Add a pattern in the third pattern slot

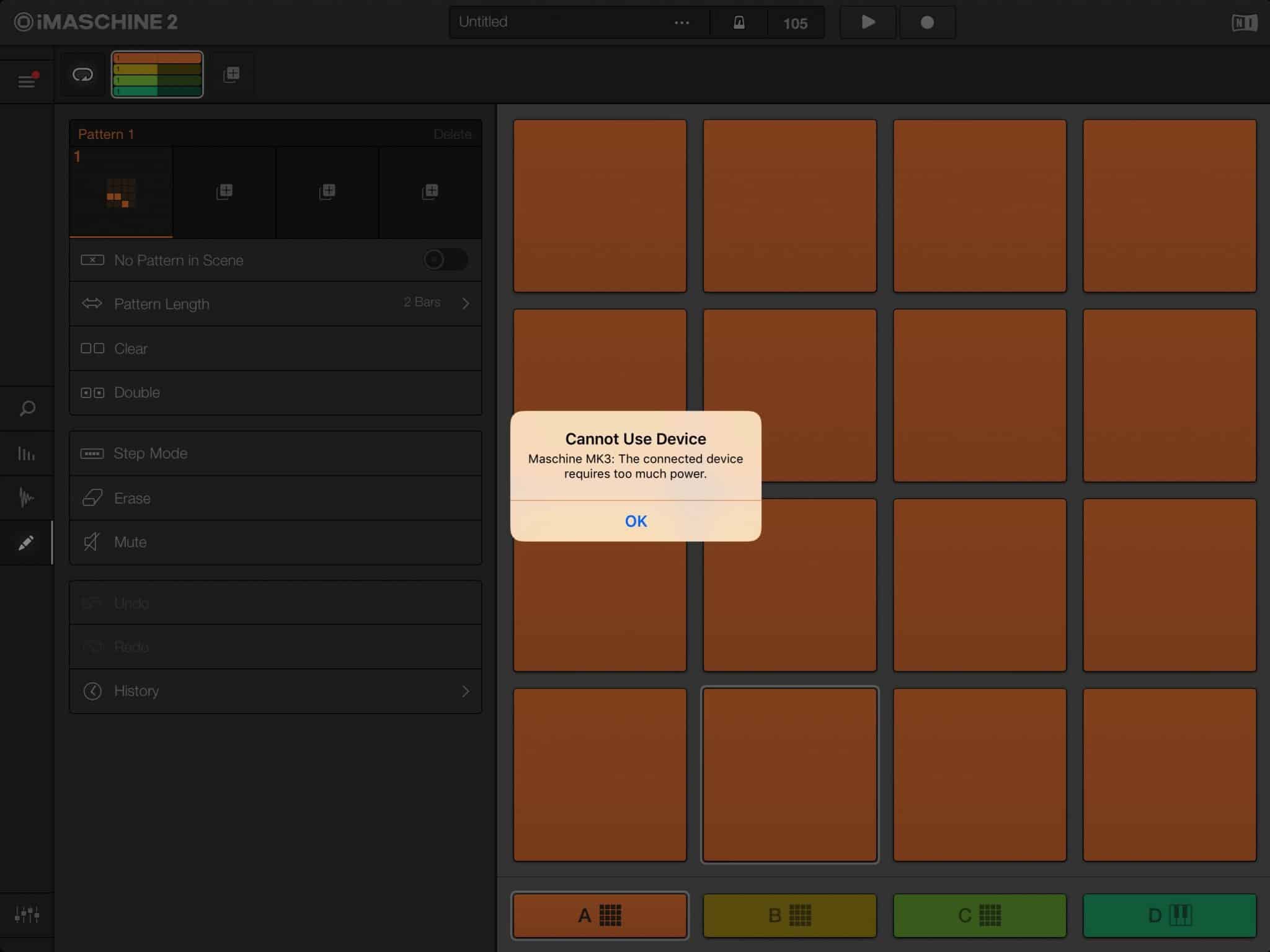pyautogui.click(x=327, y=192)
